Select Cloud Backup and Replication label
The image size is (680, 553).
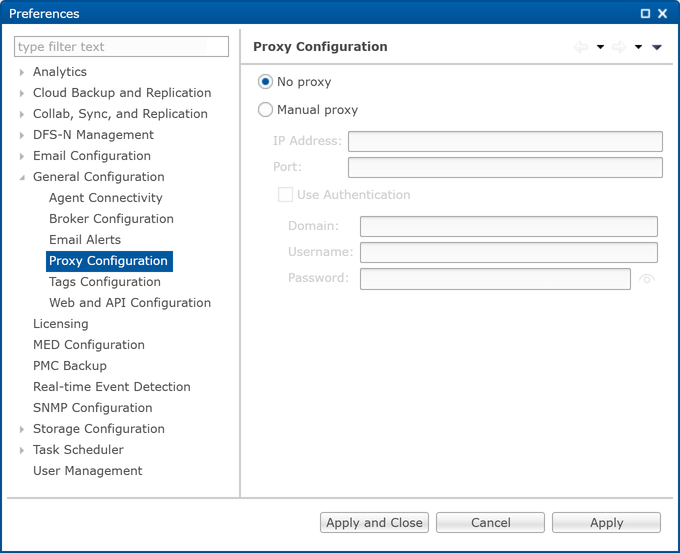pyautogui.click(x=122, y=93)
